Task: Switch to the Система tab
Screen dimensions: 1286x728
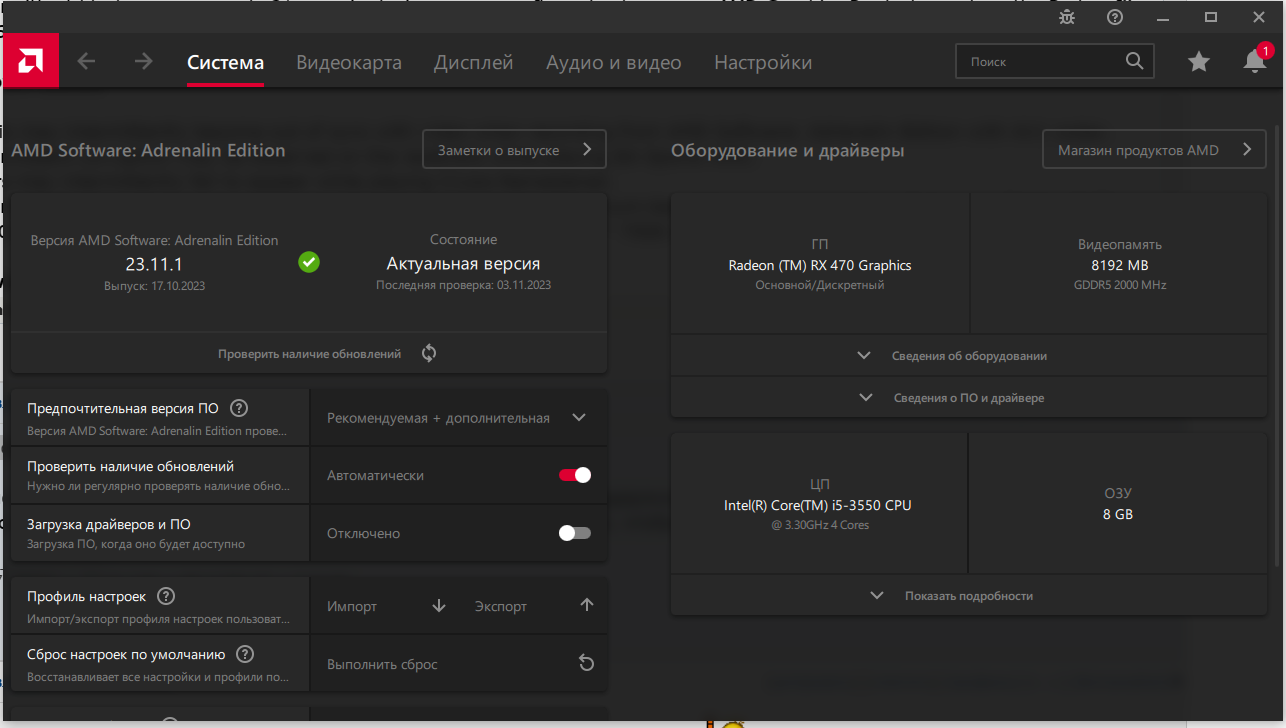Action: pos(226,62)
